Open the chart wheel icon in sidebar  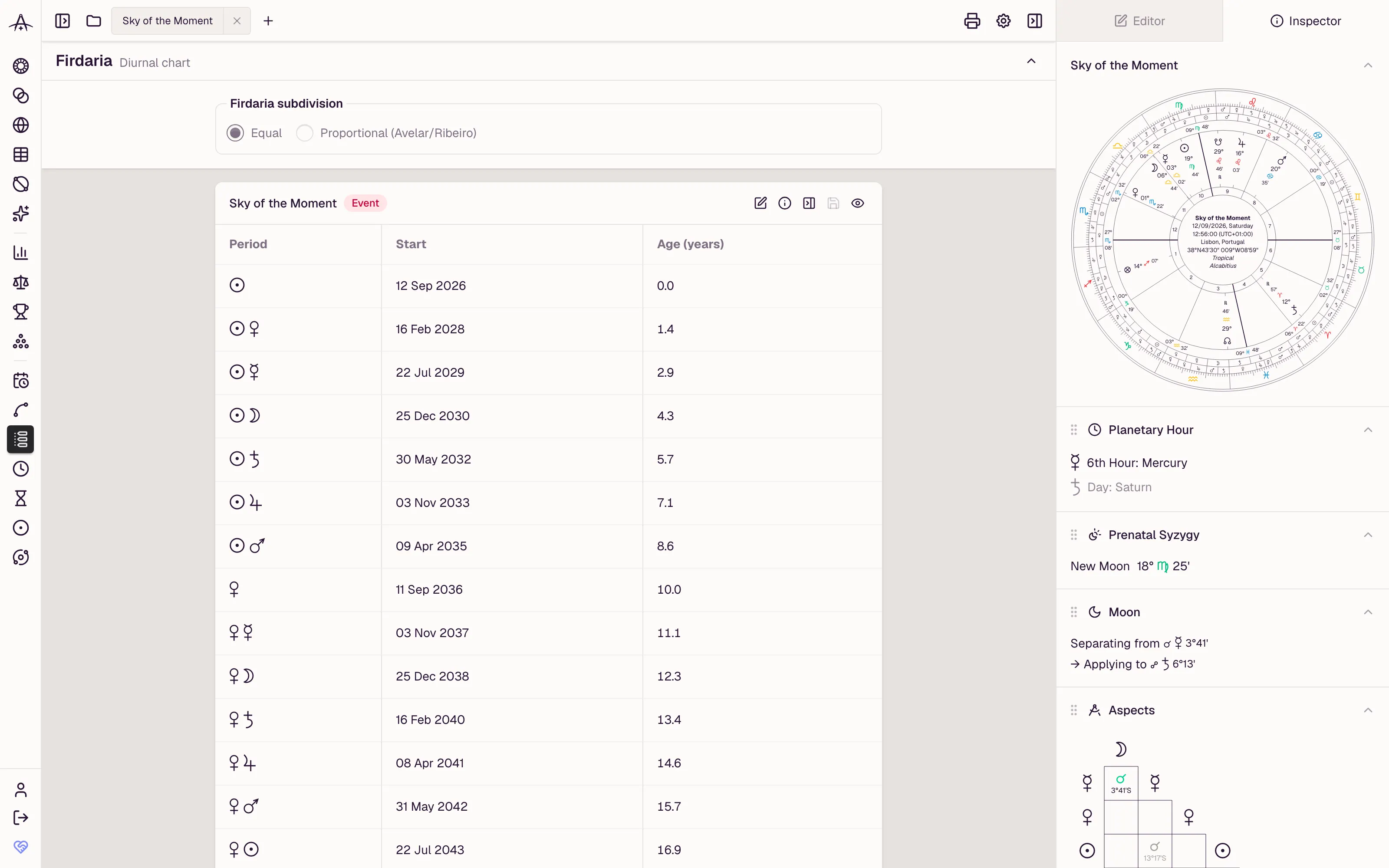[x=21, y=66]
